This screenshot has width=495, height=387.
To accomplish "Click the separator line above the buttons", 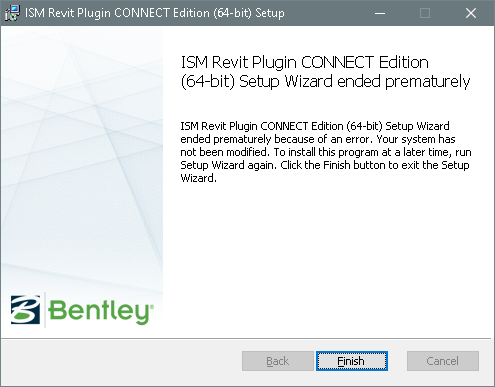I will click(246, 338).
